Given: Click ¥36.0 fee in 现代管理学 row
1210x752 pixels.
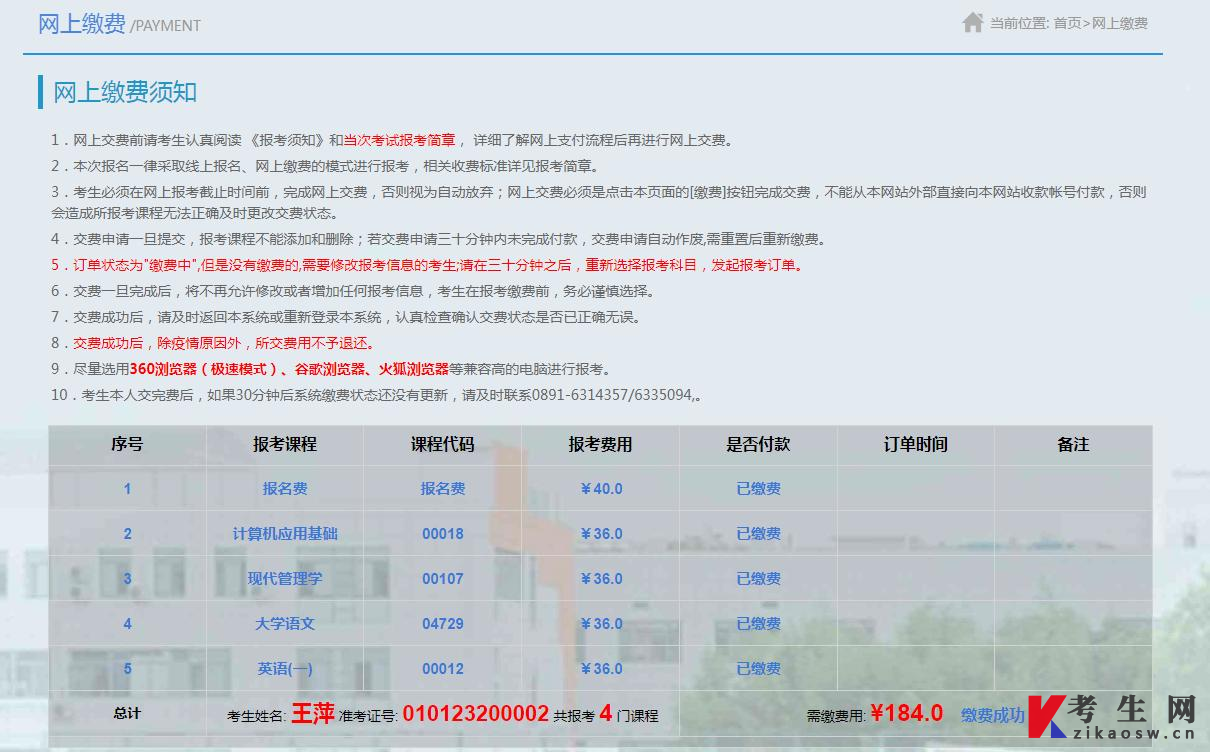Looking at the screenshot, I should tap(601, 579).
